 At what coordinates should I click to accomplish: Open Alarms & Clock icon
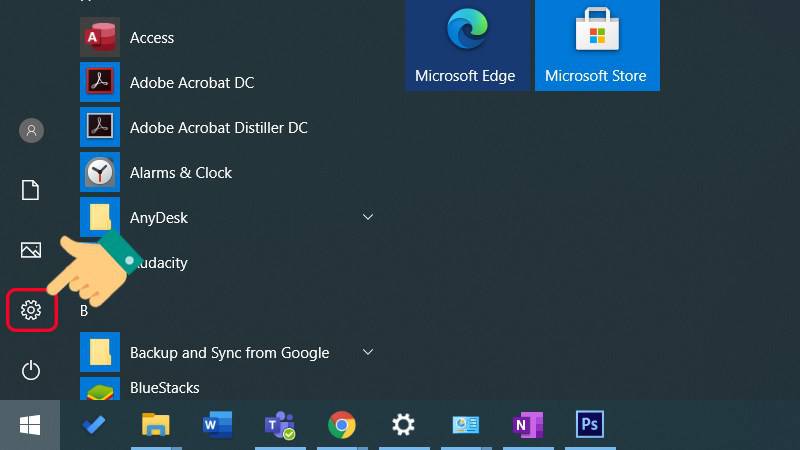click(100, 172)
